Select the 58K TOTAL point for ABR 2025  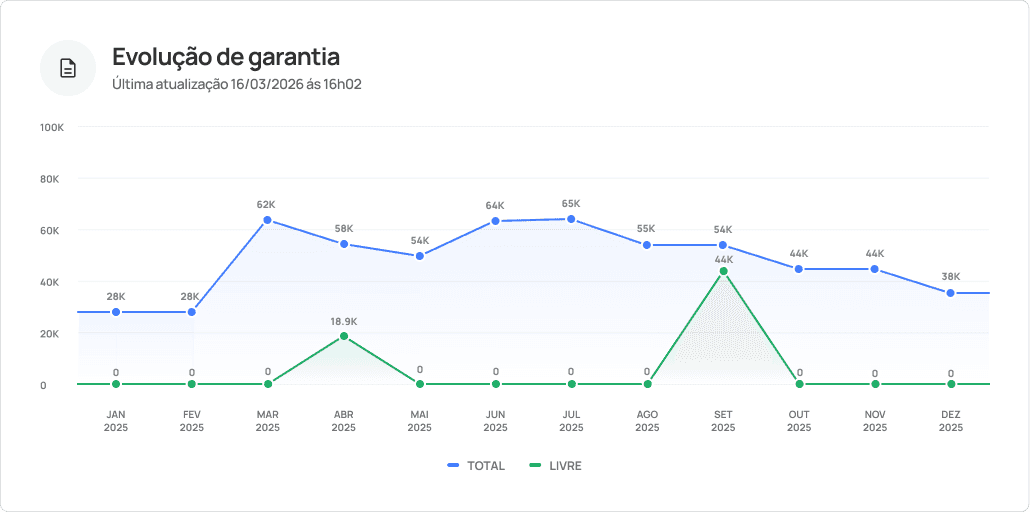pos(344,244)
